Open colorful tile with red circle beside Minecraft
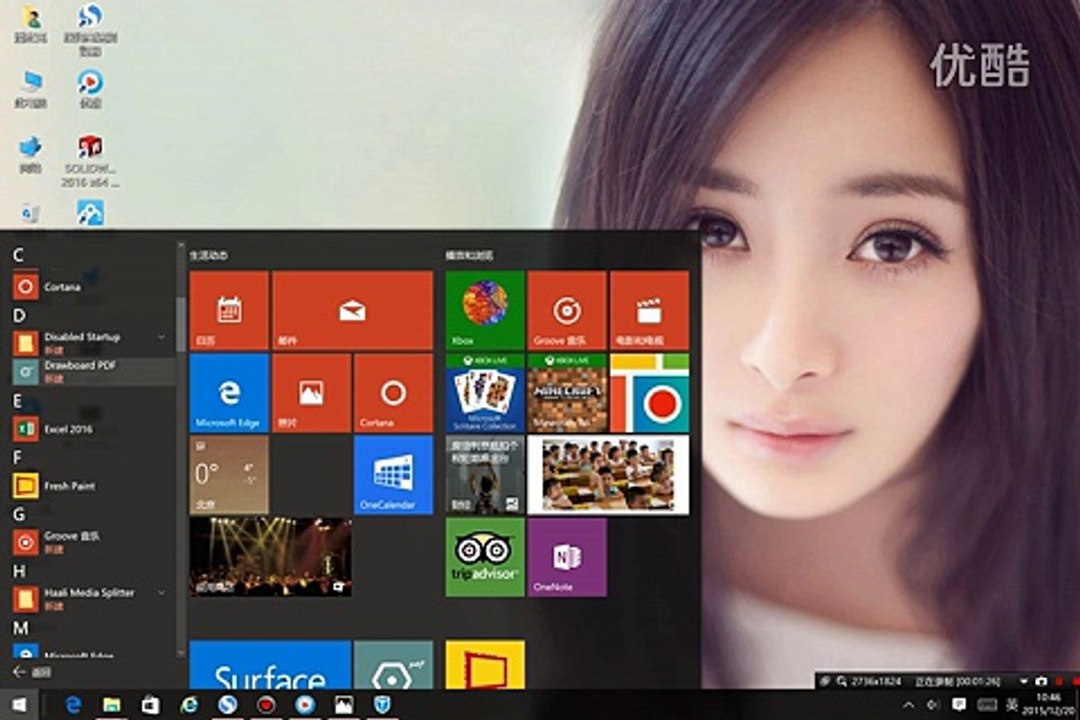 coord(650,393)
